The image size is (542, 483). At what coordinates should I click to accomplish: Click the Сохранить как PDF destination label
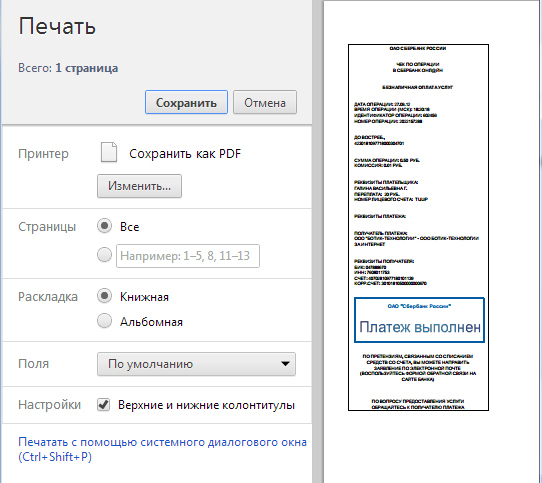point(185,154)
